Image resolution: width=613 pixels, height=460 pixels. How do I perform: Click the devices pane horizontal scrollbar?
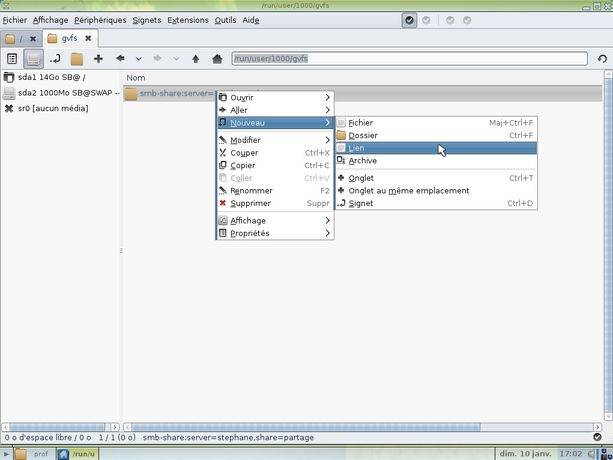(61, 427)
